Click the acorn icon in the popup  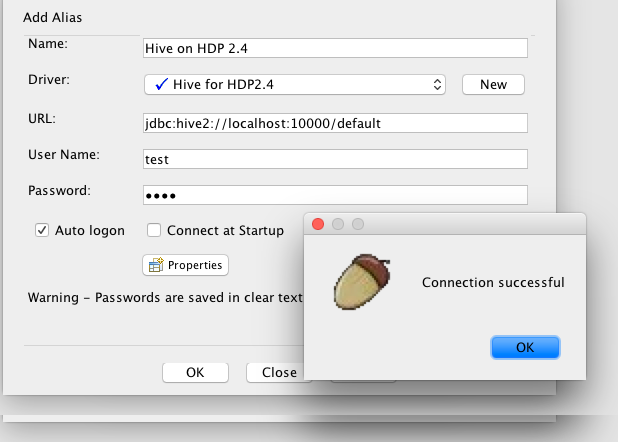click(362, 282)
